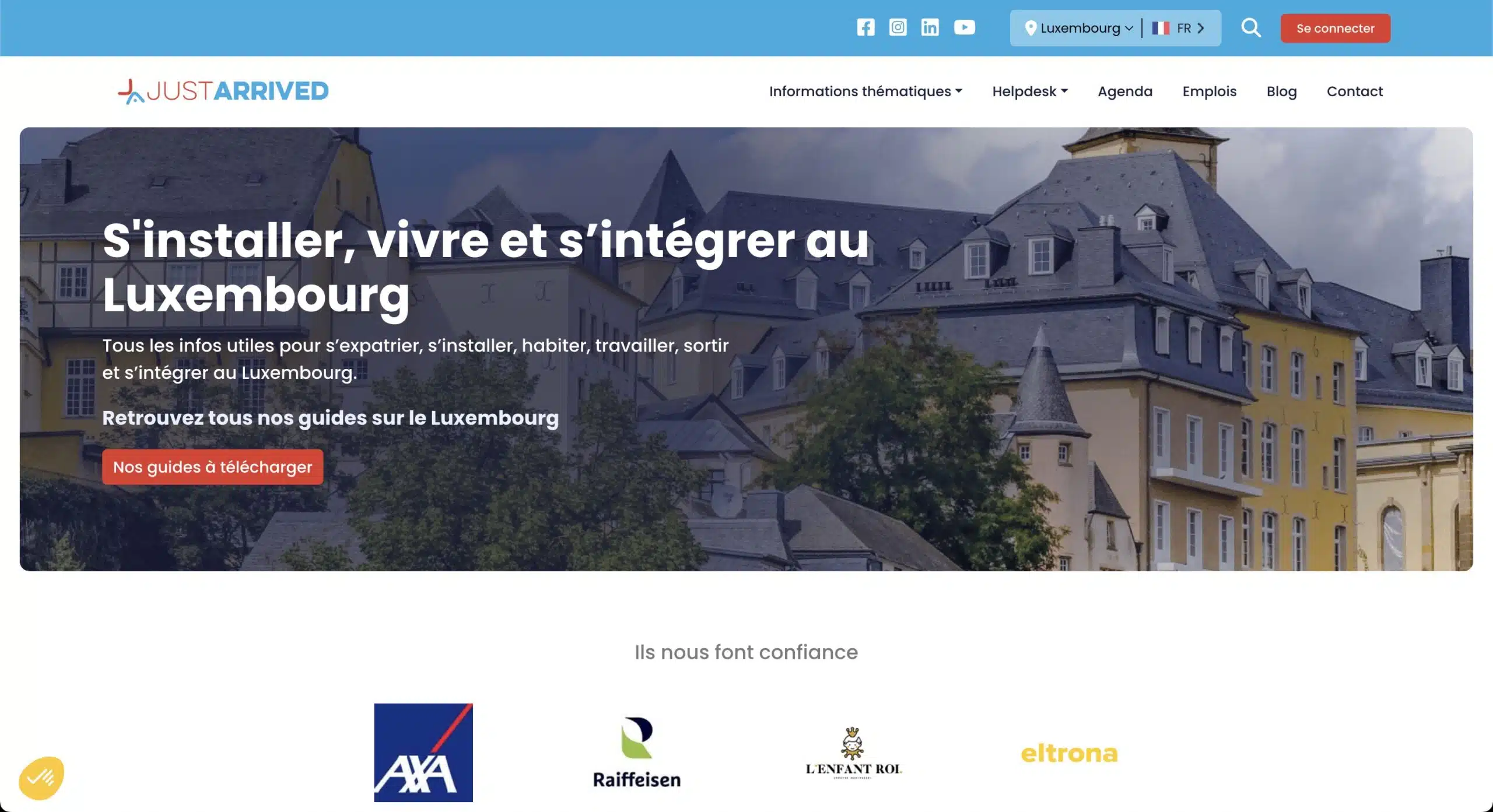Expand Informations thématiques menu
The image size is (1493, 812).
pyautogui.click(x=865, y=92)
